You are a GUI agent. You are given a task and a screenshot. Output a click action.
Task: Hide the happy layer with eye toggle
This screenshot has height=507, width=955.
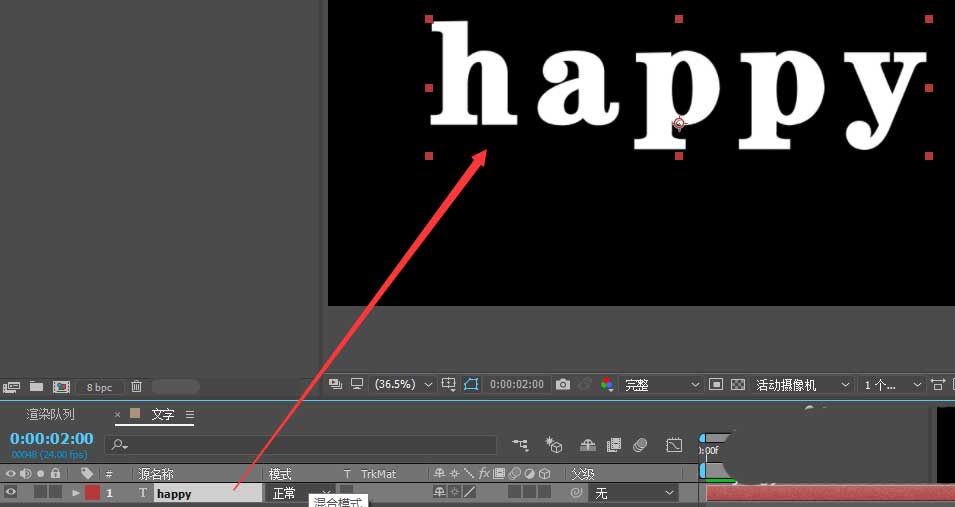[x=11, y=492]
